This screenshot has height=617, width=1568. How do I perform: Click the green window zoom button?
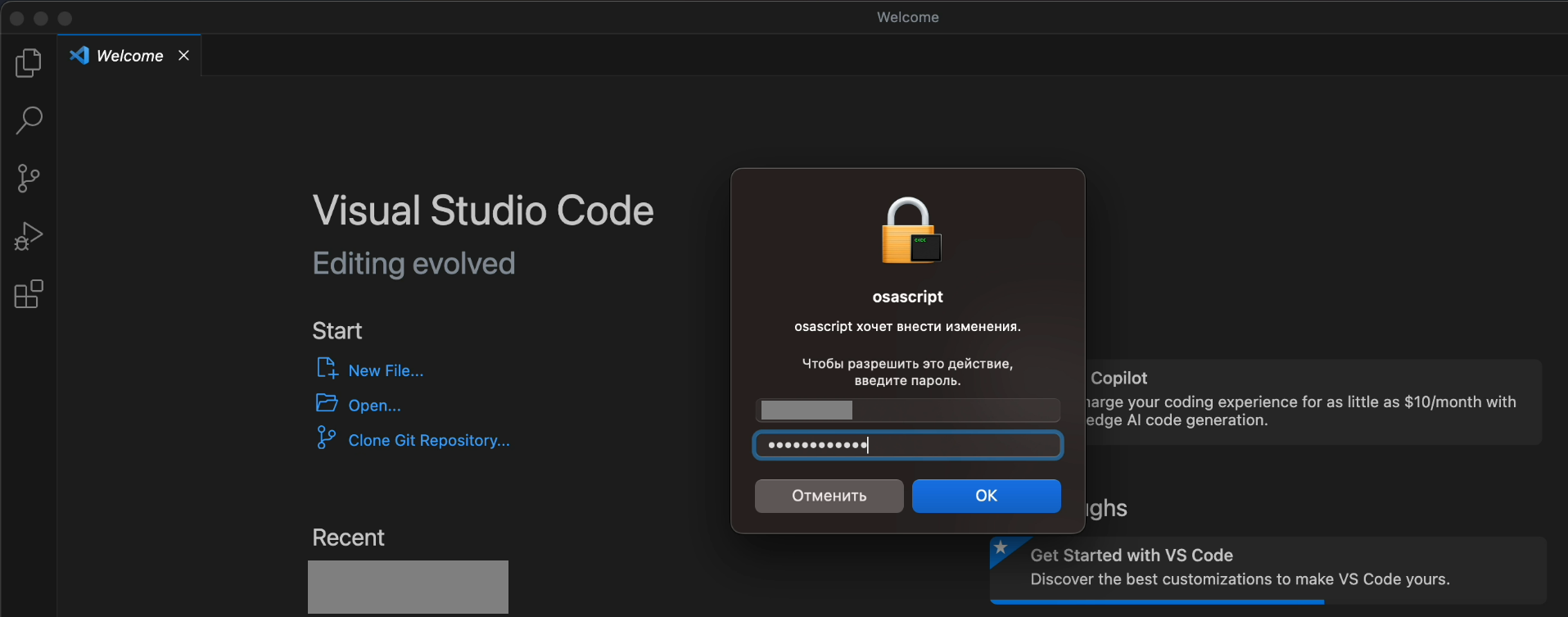click(x=66, y=18)
